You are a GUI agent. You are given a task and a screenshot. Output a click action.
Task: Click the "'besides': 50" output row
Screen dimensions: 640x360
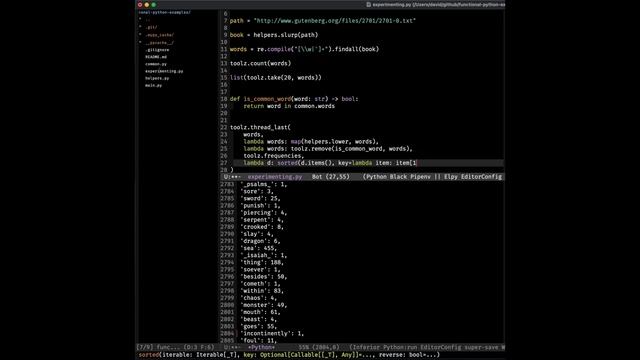(264, 277)
